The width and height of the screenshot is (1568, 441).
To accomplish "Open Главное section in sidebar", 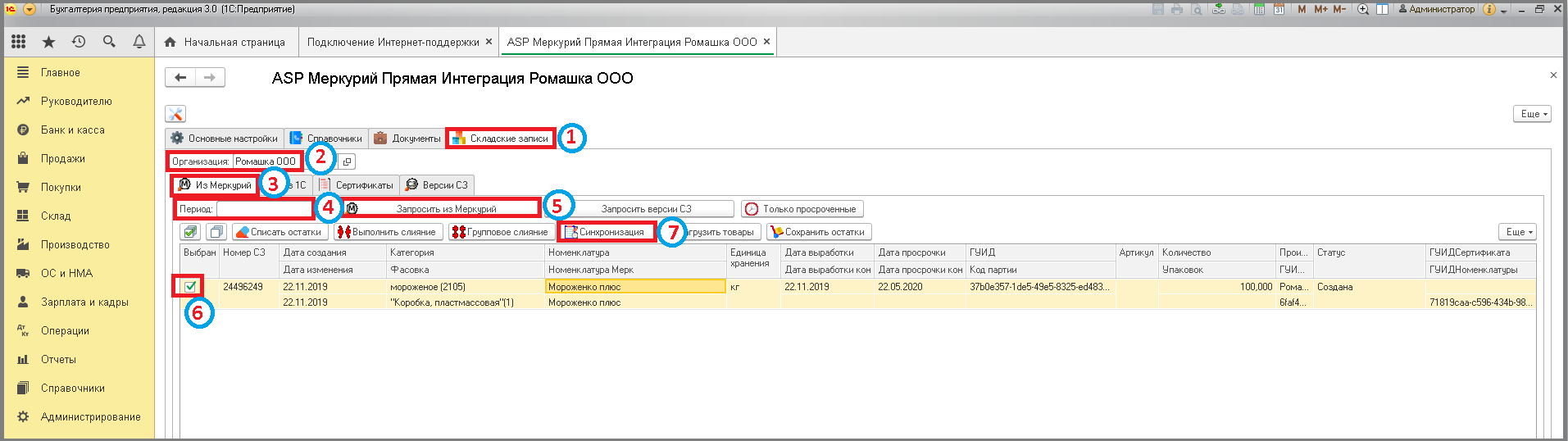I will click(61, 73).
